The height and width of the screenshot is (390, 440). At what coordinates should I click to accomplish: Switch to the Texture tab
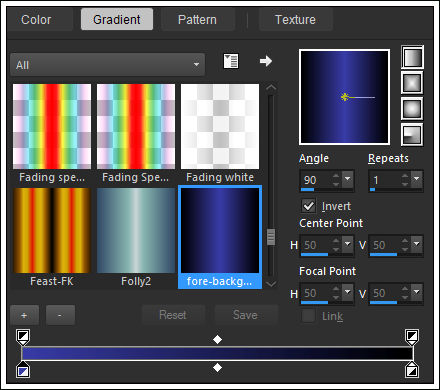[x=295, y=19]
